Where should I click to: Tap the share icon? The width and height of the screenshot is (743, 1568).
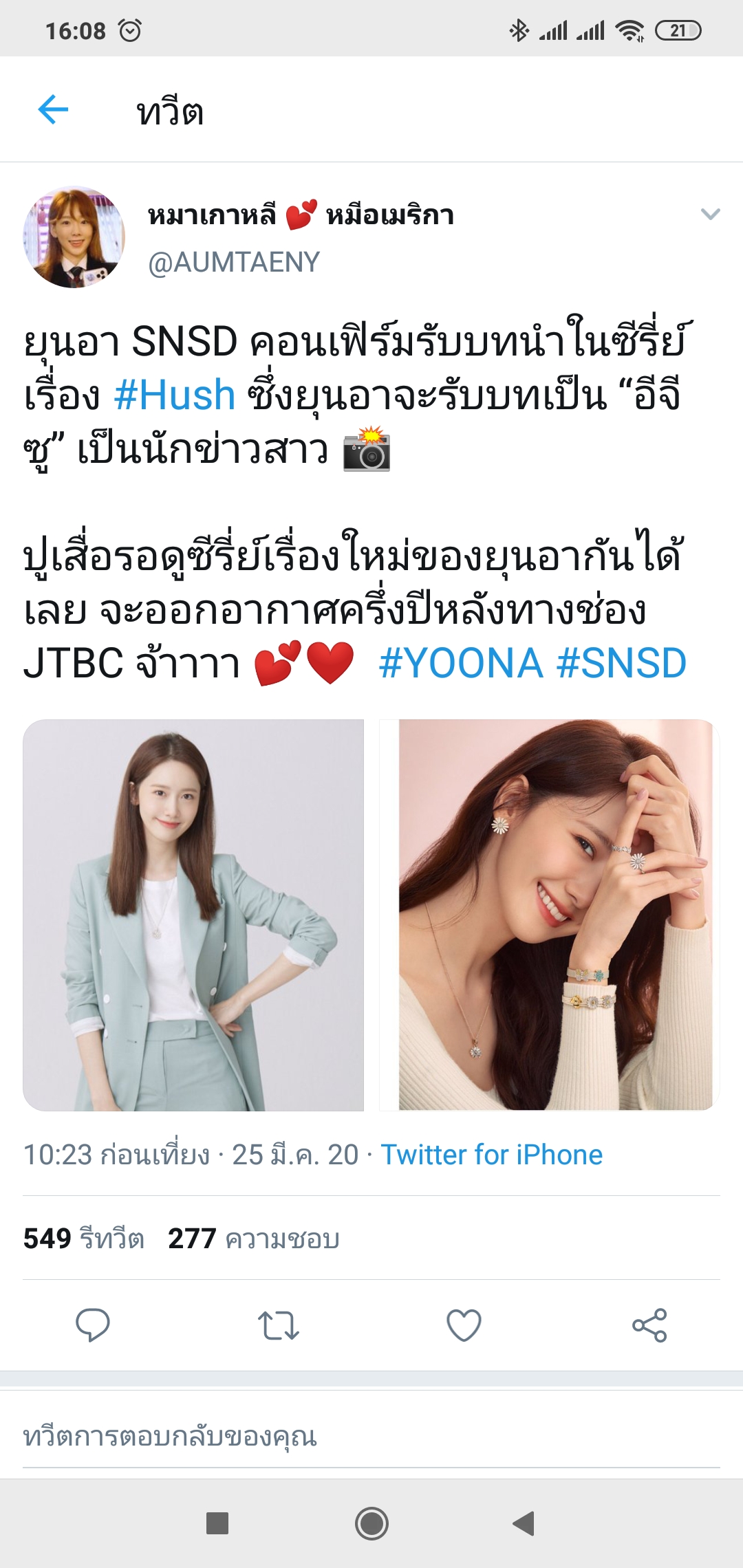[649, 1325]
